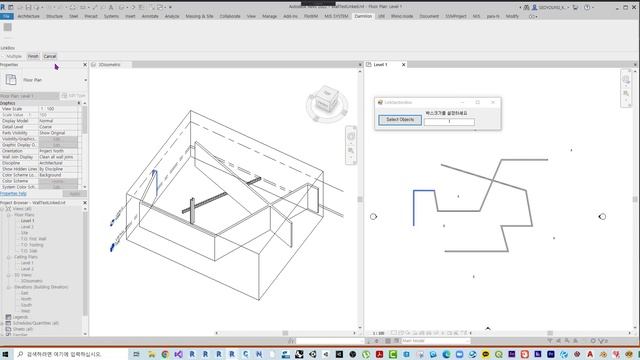Screen dimensions: 640x360
Task: Click the Schedules/Quantities icon in browser
Action: pos(8,323)
